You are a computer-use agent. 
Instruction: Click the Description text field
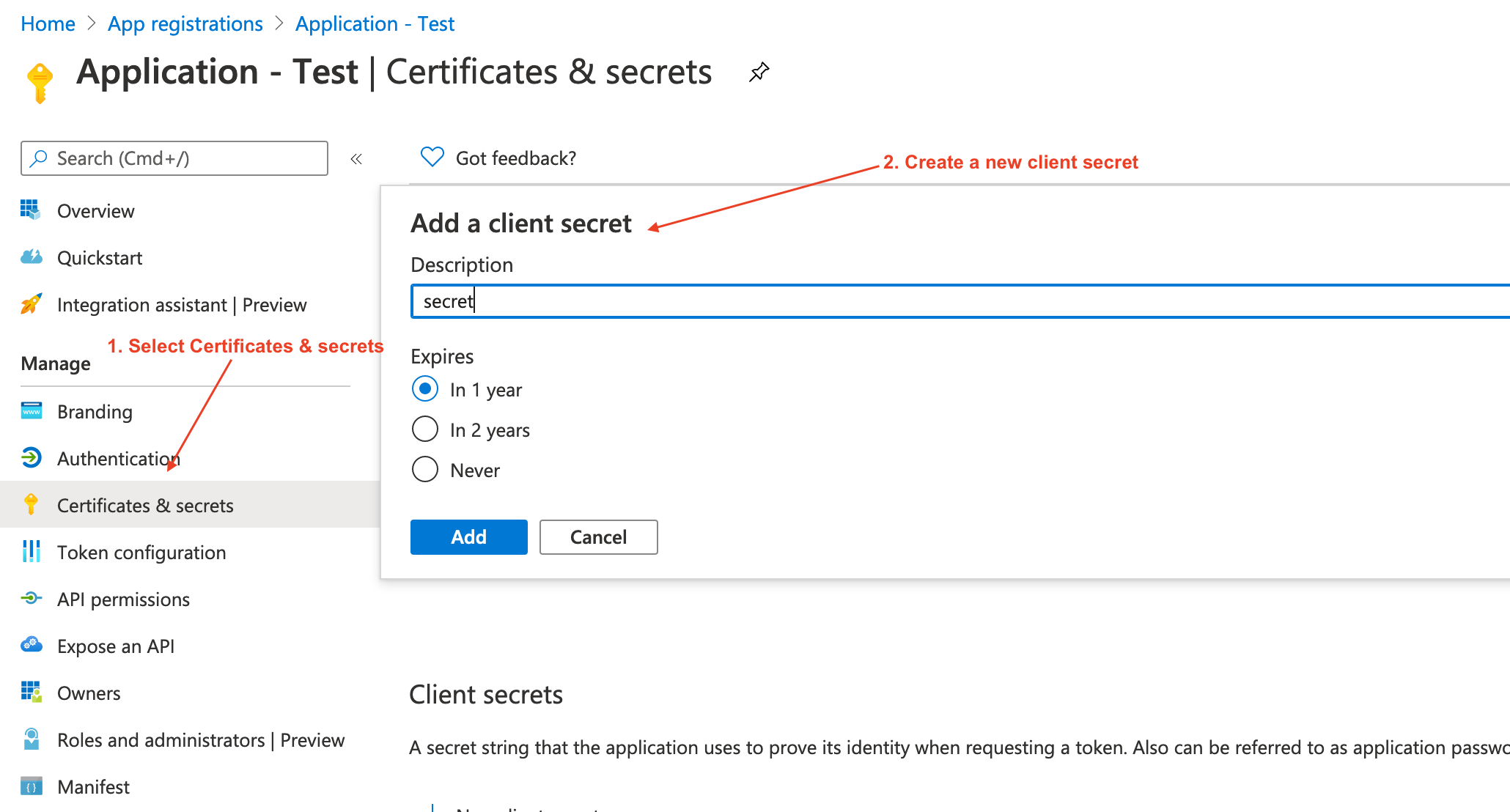pos(953,301)
